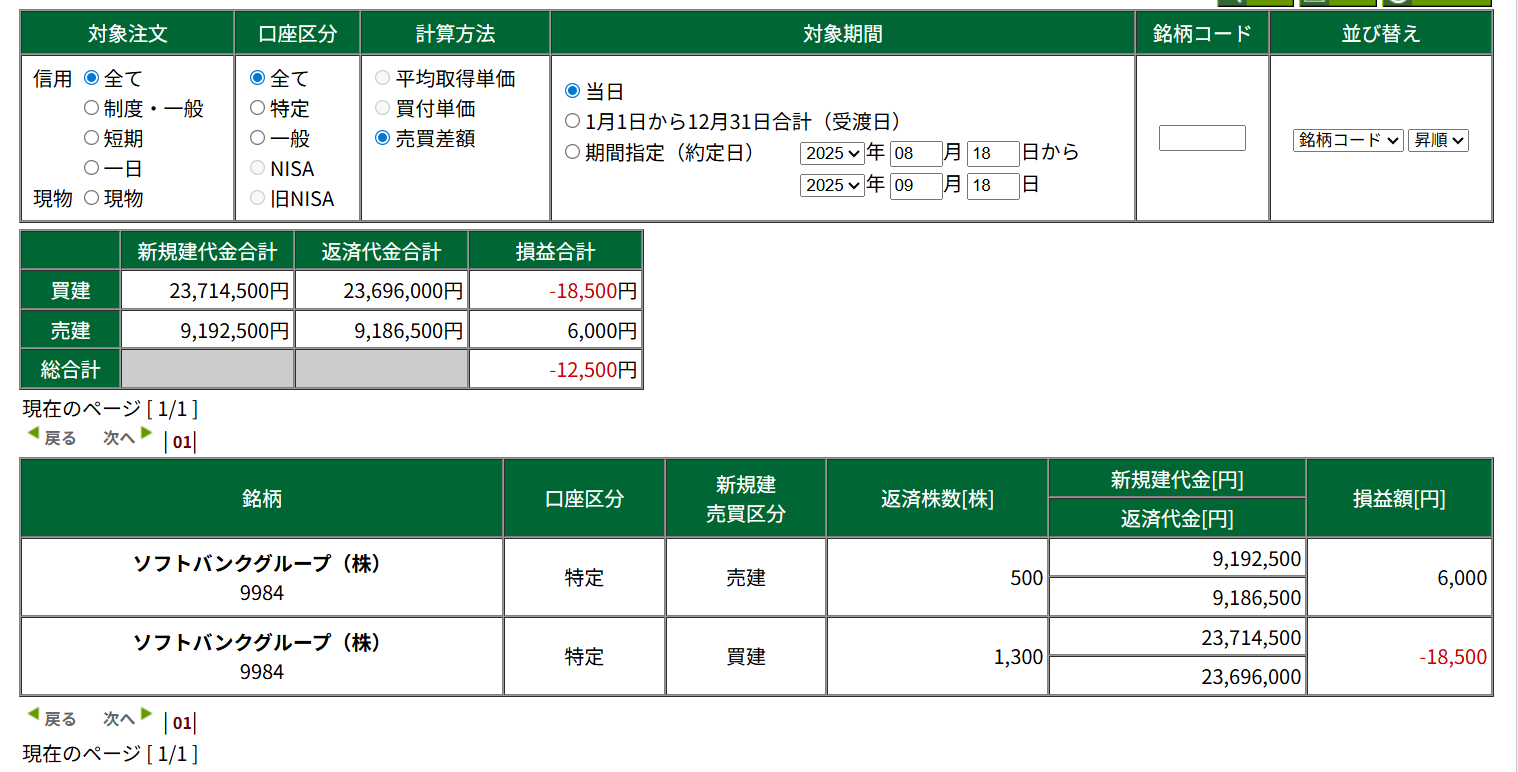Image resolution: width=1518 pixels, height=772 pixels.
Task: Select the 一日 margin radio button
Action: [x=92, y=168]
